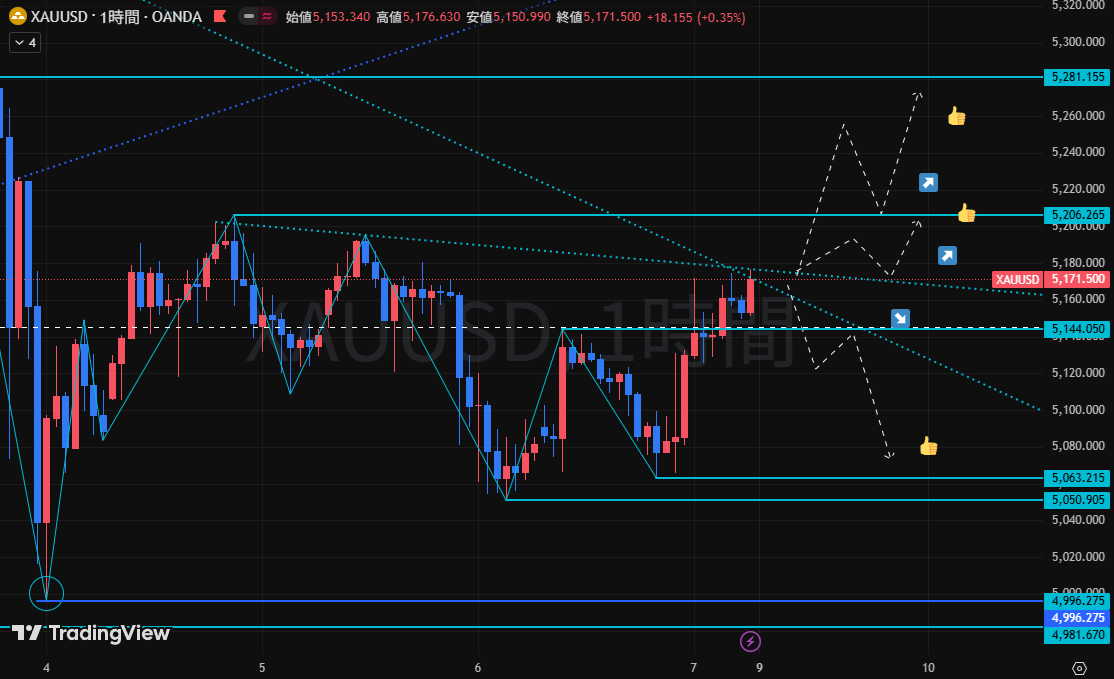
Task: Click the 5,281.155 price level label
Action: coord(1076,77)
